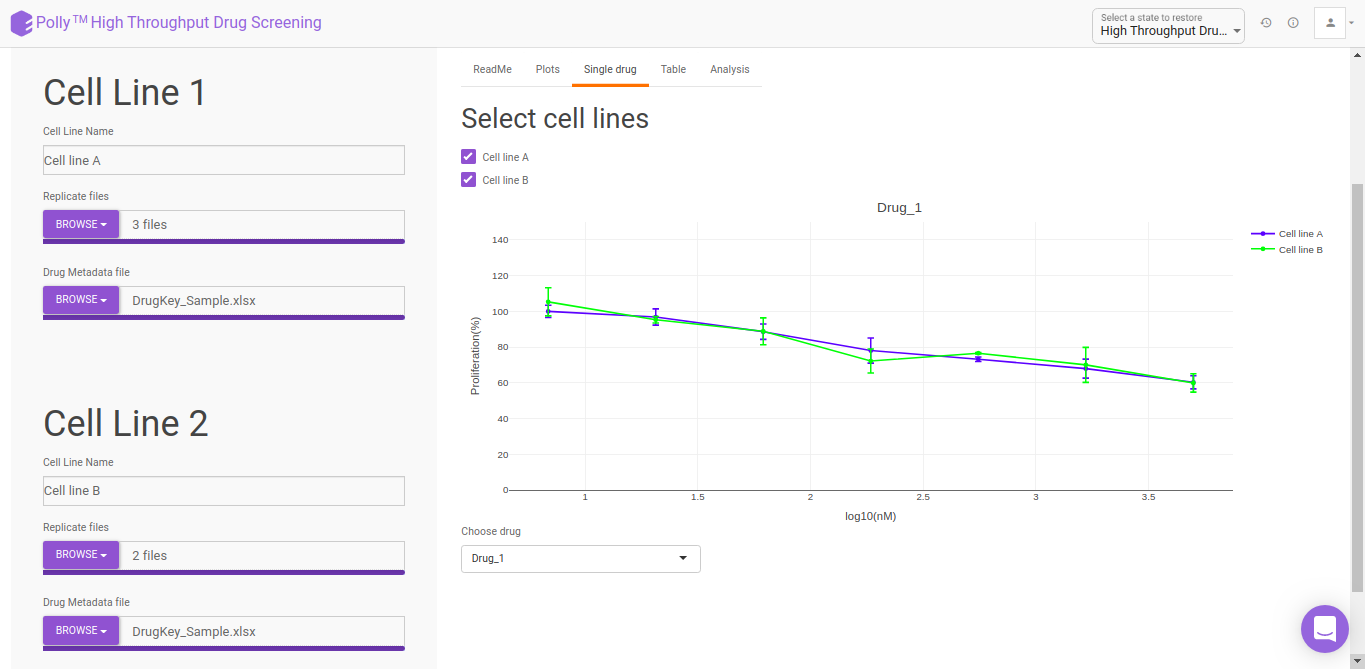
Task: Open the user profile avatar menu
Action: 1330,23
